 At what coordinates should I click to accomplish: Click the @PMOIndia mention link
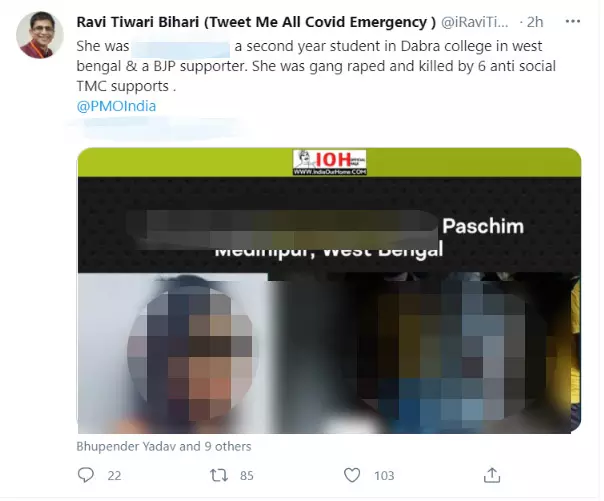tap(116, 106)
